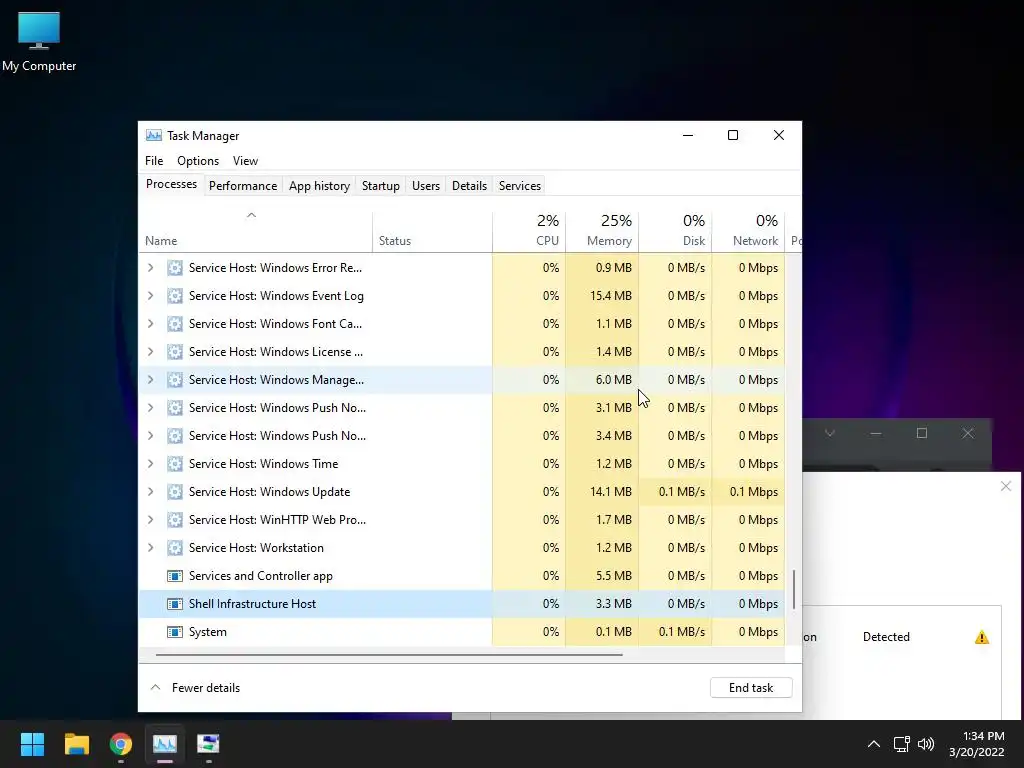Collapse view with Fewer details

[x=195, y=688]
